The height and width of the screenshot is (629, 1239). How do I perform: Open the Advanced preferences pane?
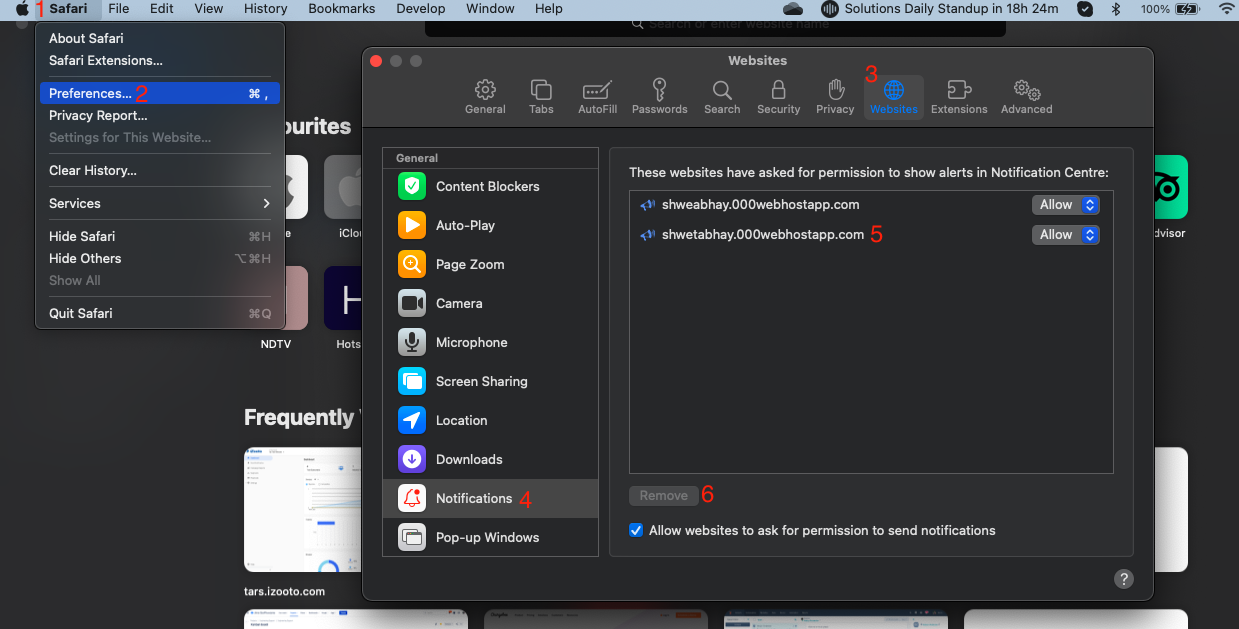click(1027, 97)
